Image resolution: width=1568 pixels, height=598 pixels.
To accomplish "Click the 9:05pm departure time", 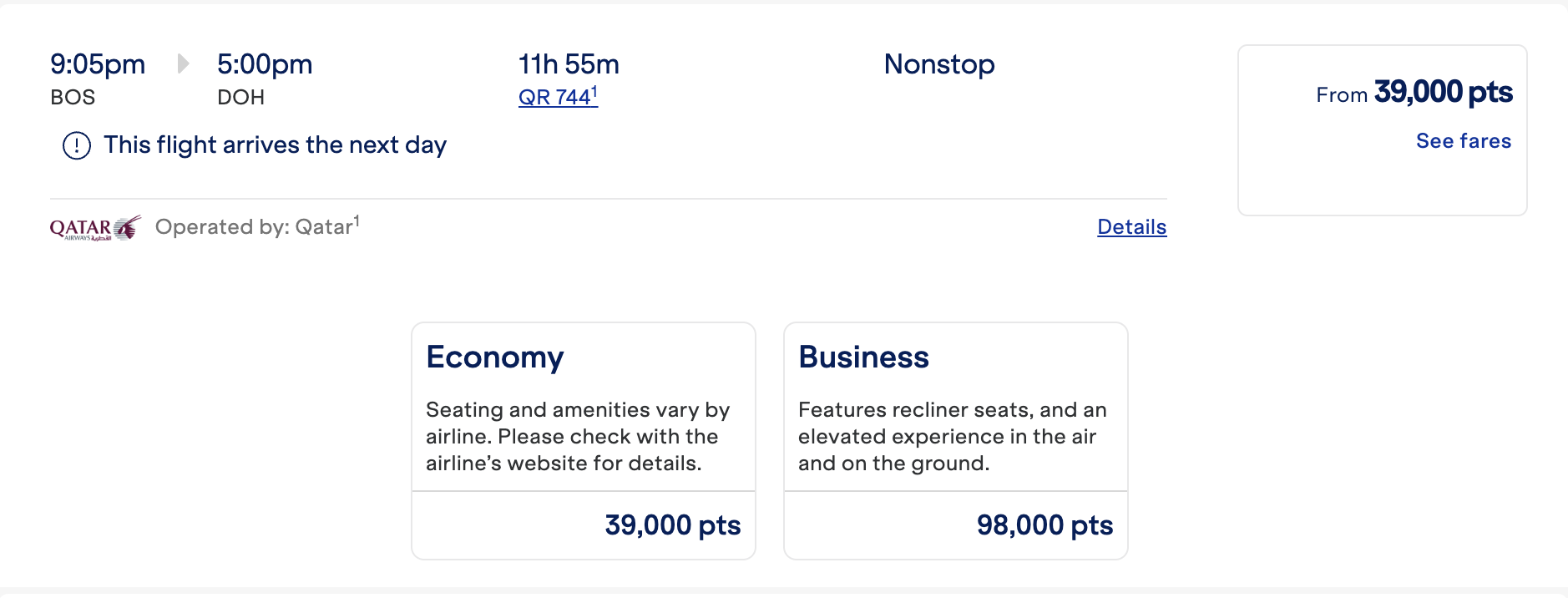I will [x=98, y=64].
